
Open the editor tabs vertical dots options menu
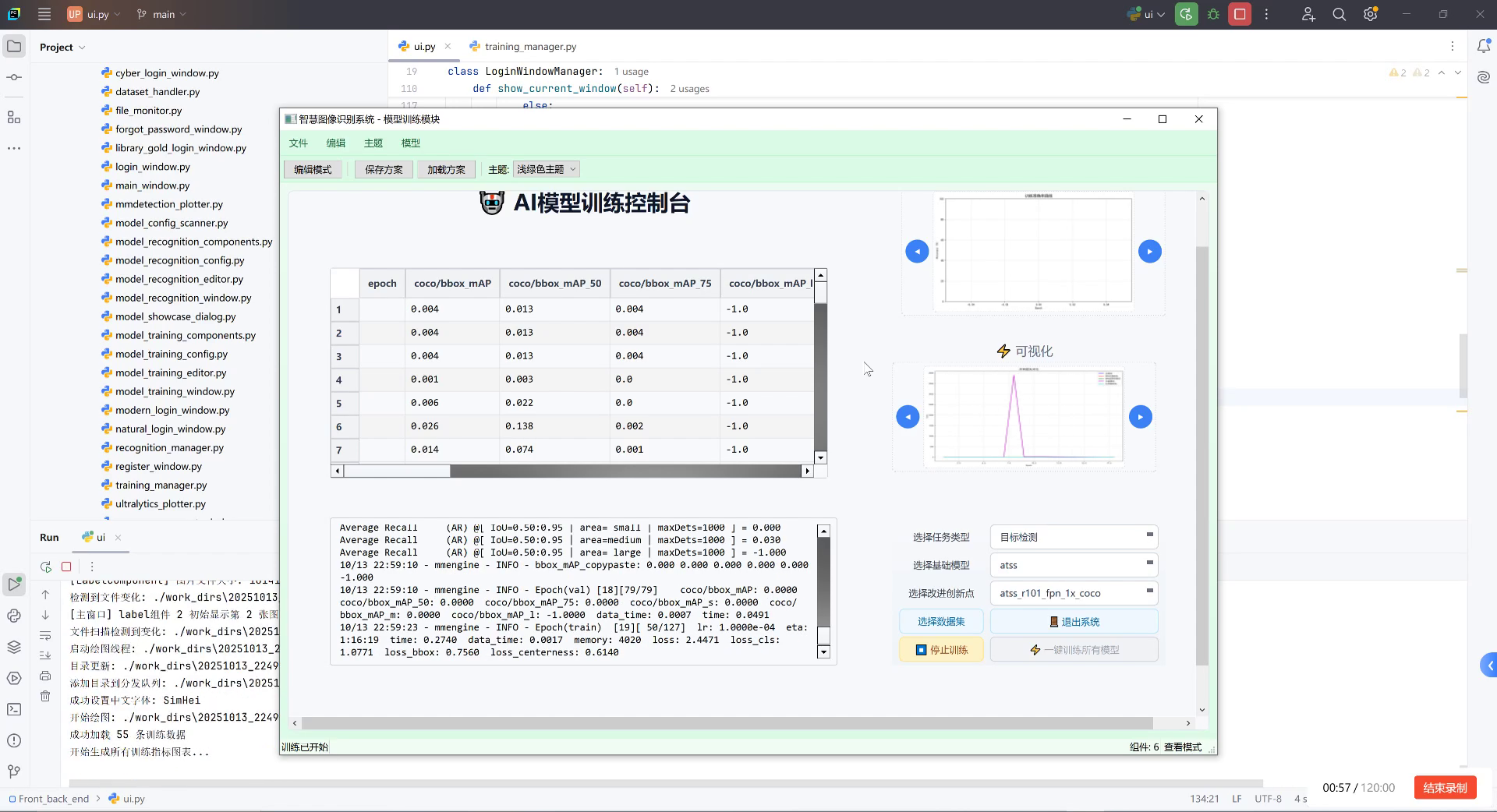click(x=1452, y=46)
